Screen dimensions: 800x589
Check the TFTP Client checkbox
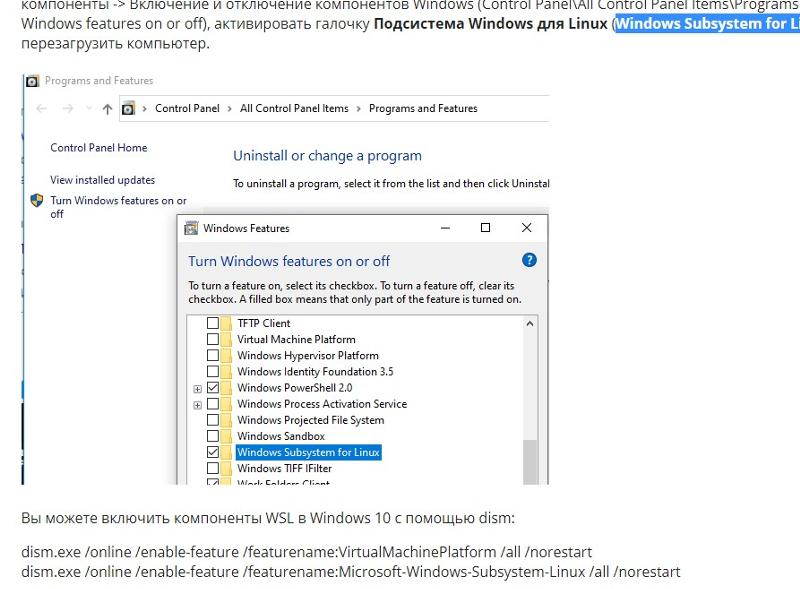click(x=213, y=323)
